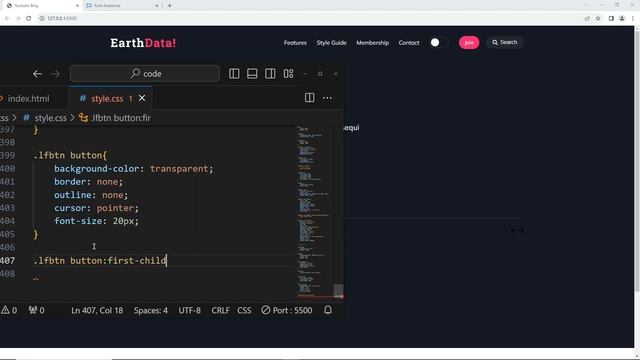640x360 pixels.
Task: Toggle the dark mode switch in the site header
Action: click(439, 42)
